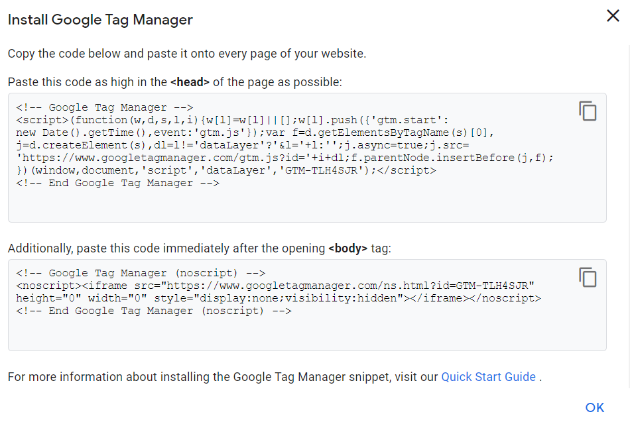
Task: Select the End Google Tag Manager comment in head snippet
Action: tap(118, 183)
